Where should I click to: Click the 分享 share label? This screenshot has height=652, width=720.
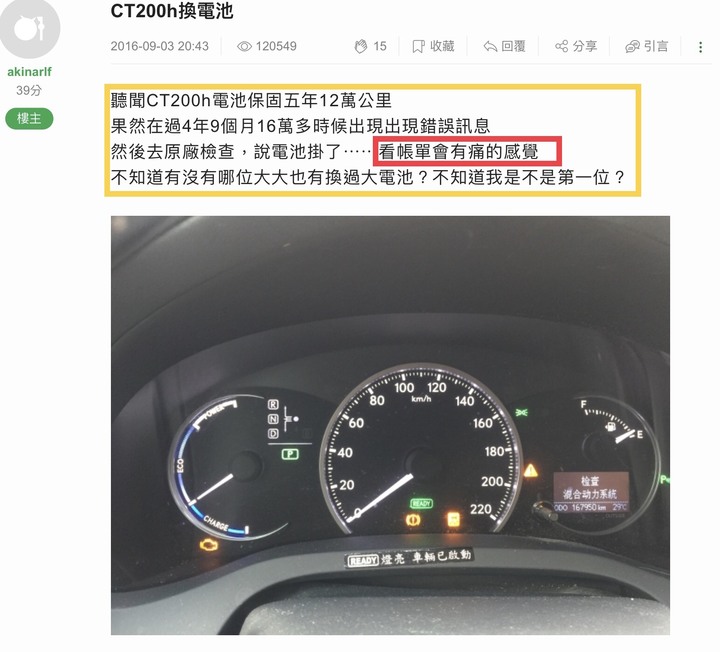pyautogui.click(x=585, y=46)
